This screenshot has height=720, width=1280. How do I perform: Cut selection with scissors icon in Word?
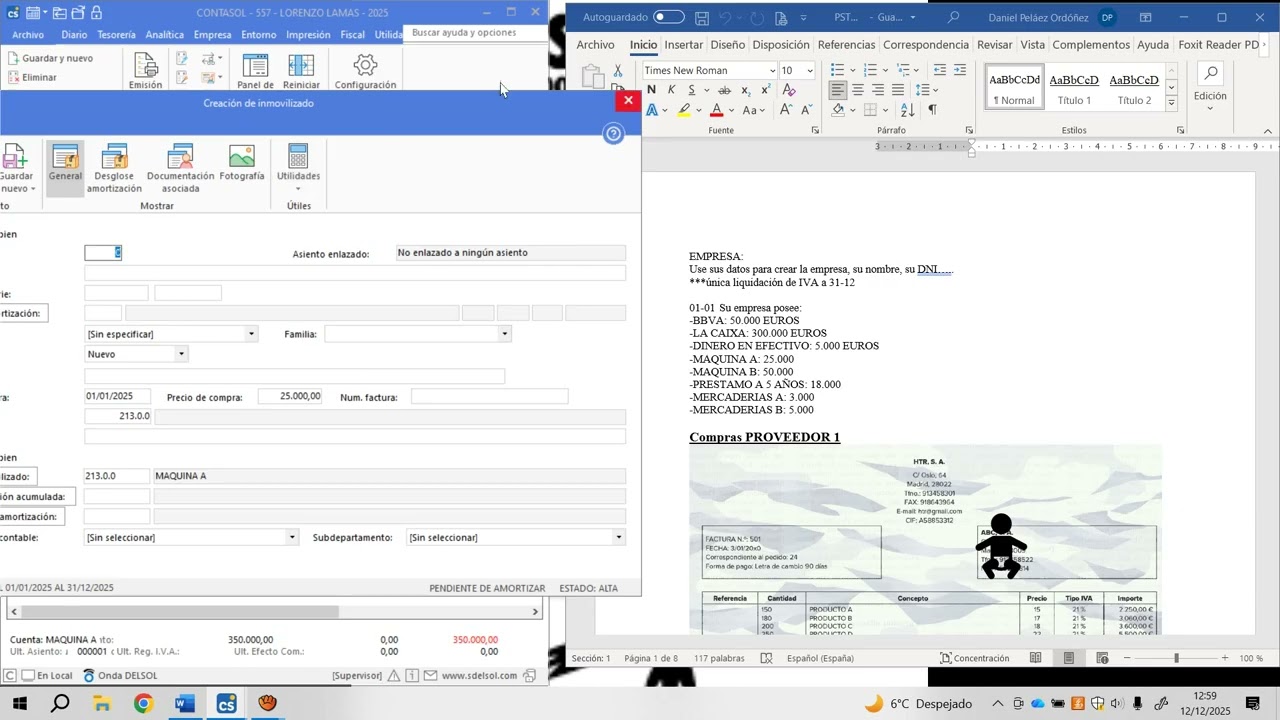tap(618, 71)
